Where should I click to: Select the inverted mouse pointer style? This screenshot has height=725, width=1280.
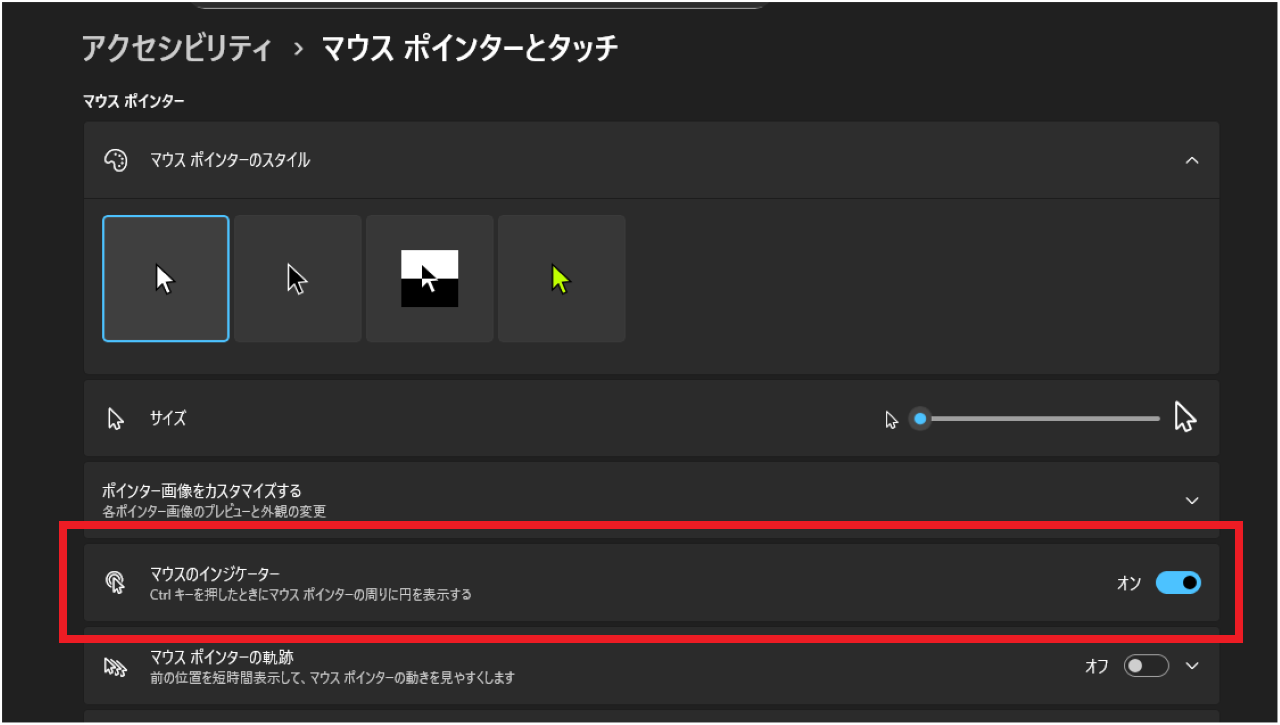[429, 277]
